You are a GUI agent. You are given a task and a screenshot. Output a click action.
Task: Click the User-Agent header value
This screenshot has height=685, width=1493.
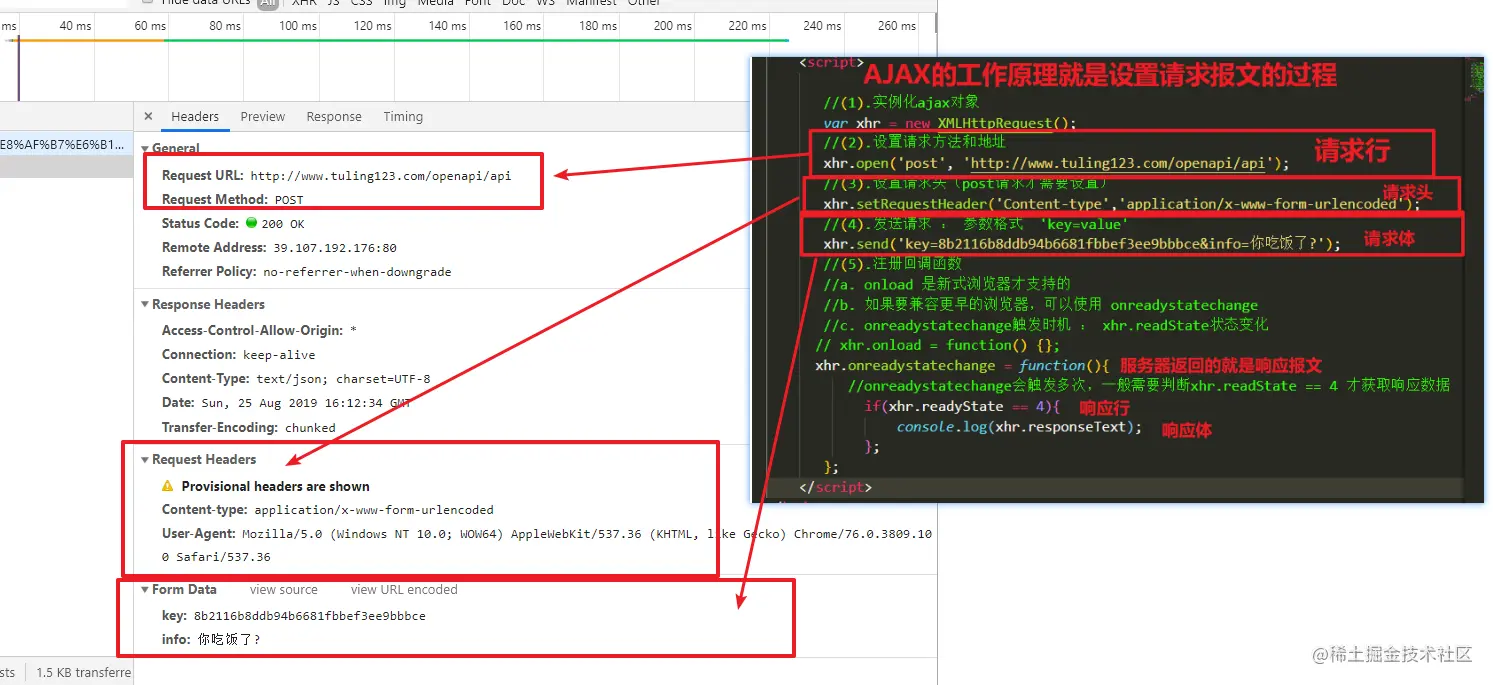click(547, 545)
